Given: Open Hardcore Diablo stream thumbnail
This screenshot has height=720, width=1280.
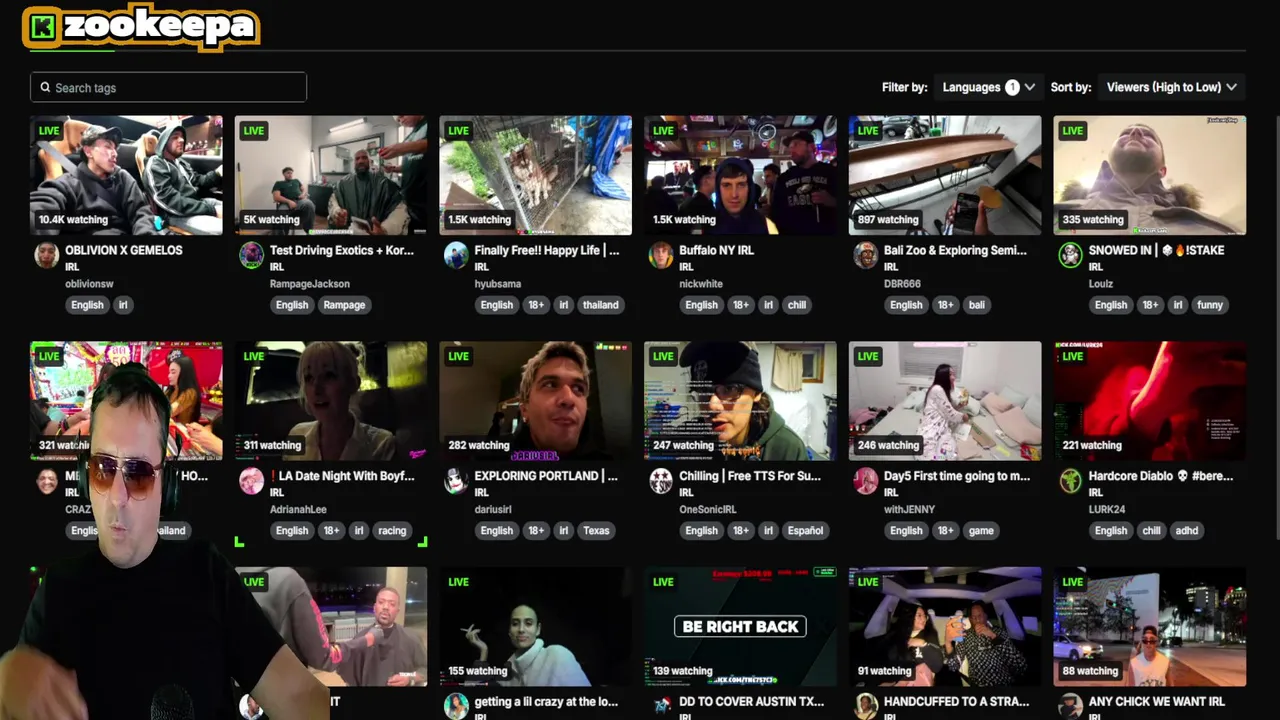Looking at the screenshot, I should pos(1150,401).
